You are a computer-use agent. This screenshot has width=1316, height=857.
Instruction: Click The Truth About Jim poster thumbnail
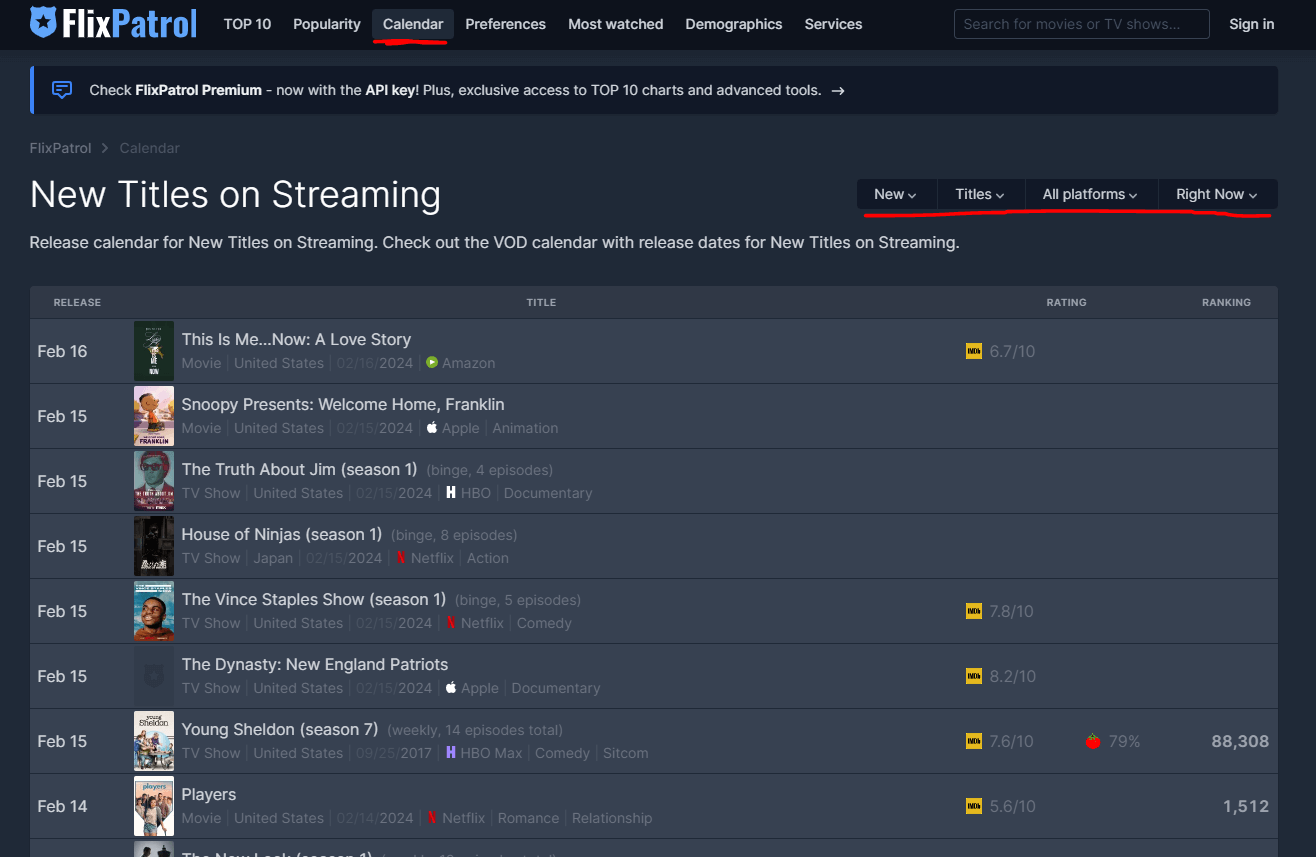pos(154,481)
